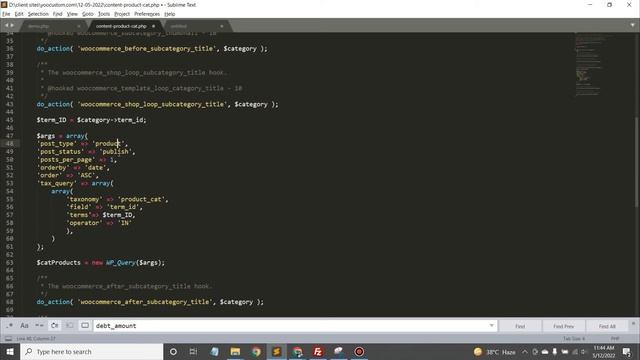The width and height of the screenshot is (640, 360).
Task: Open File Explorer from taskbar
Action: click(x=235, y=351)
